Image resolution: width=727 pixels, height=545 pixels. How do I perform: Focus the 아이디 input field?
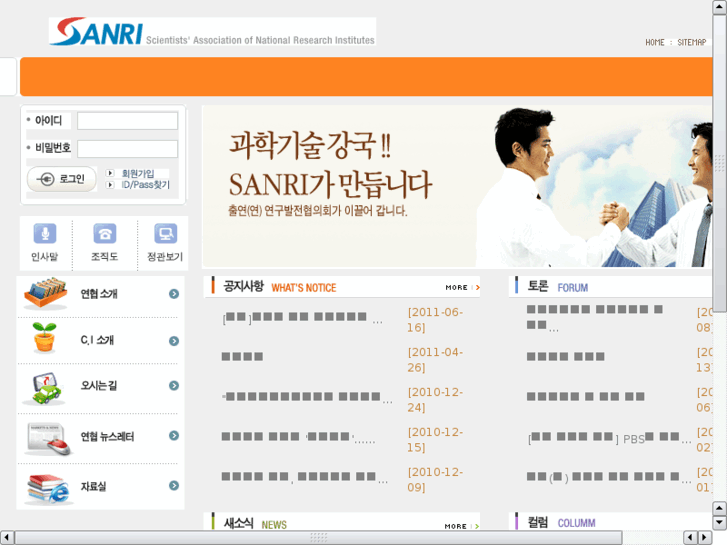click(x=128, y=121)
